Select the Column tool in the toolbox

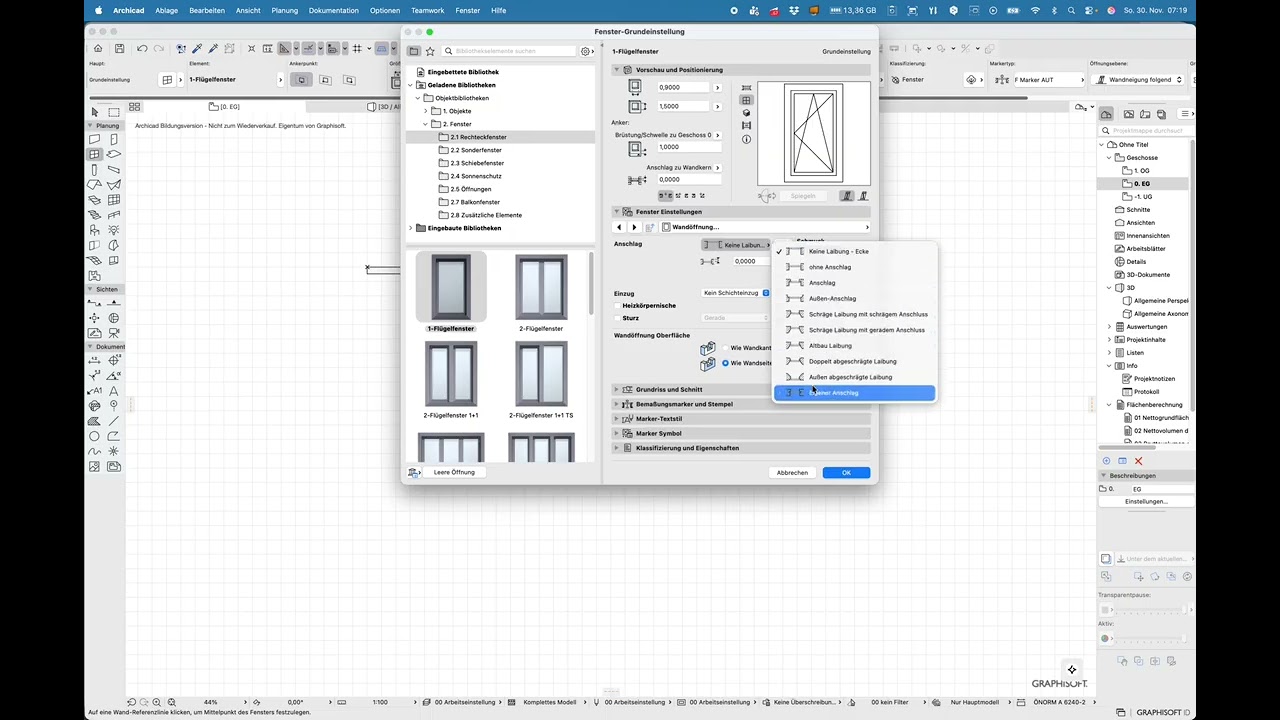tap(95, 170)
